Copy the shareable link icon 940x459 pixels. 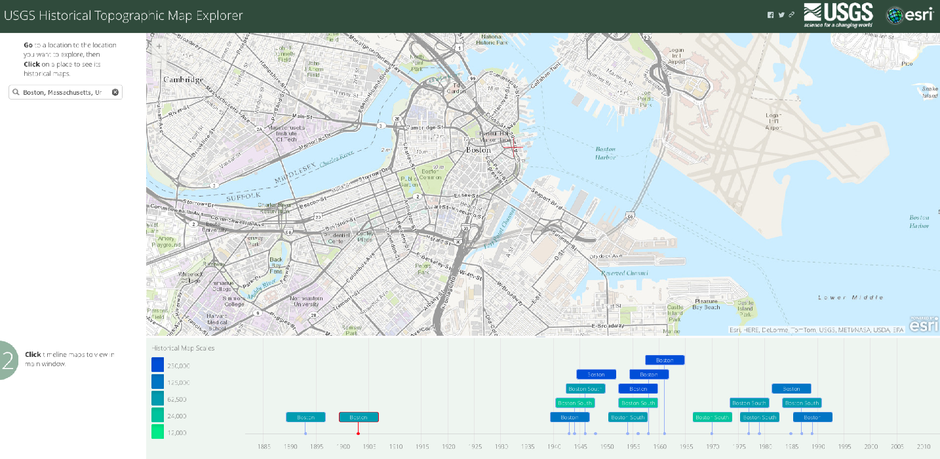pos(791,15)
